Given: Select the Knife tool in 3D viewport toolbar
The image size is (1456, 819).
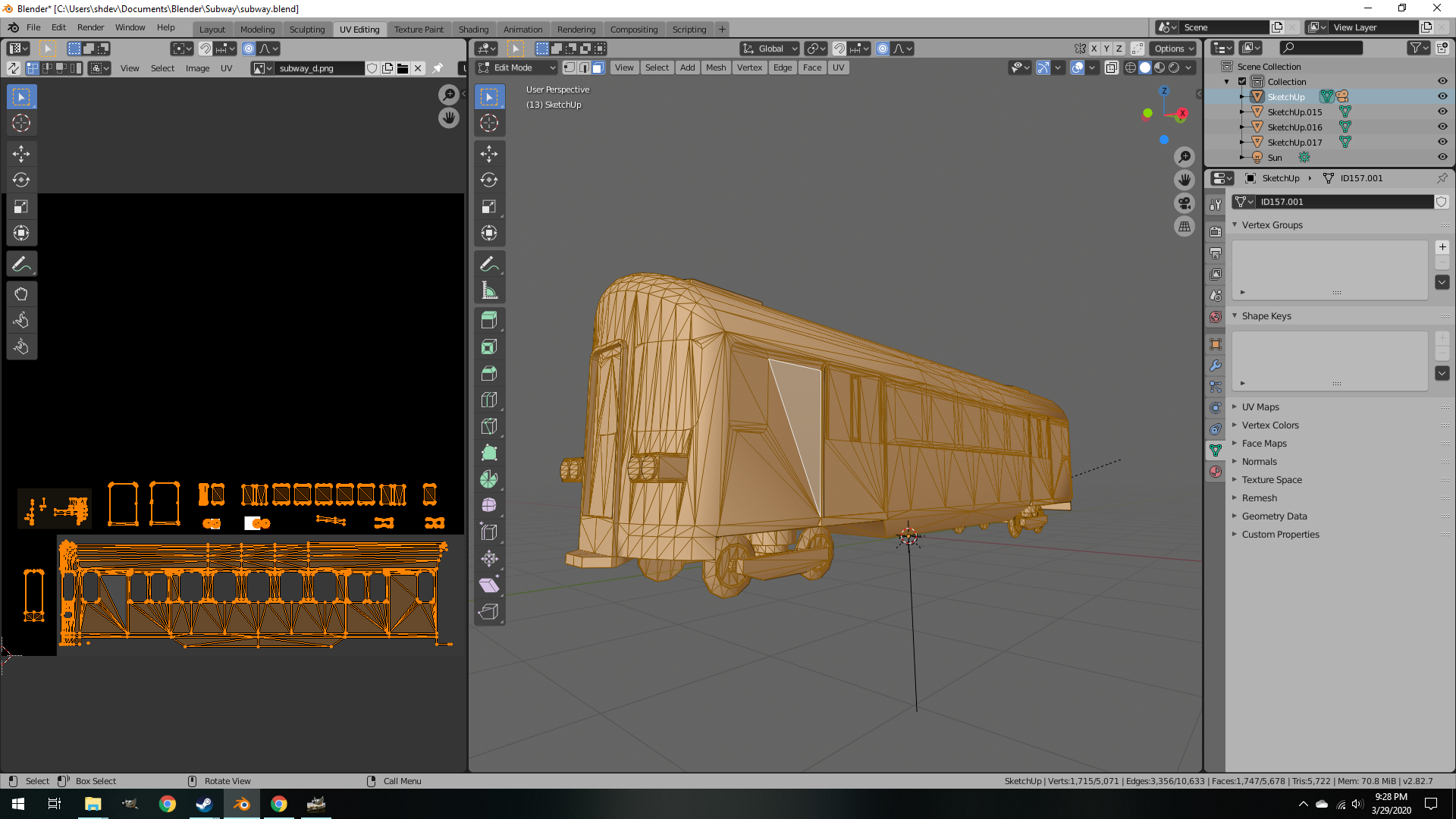Looking at the screenshot, I should click(489, 426).
